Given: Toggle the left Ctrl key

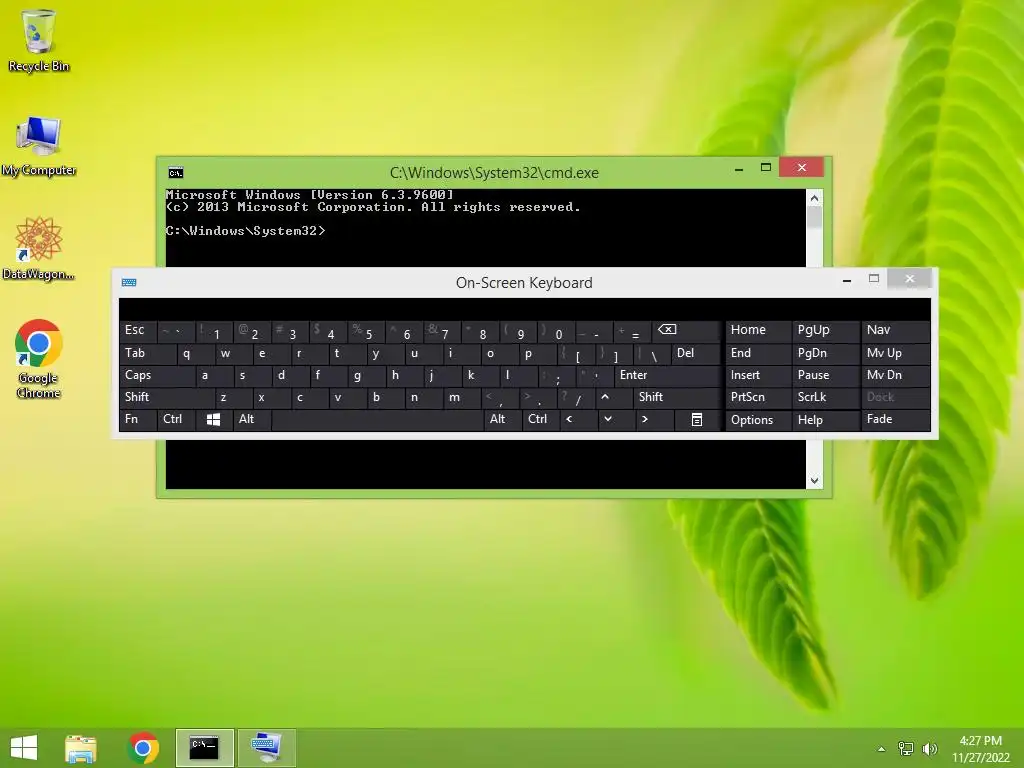Looking at the screenshot, I should [176, 419].
